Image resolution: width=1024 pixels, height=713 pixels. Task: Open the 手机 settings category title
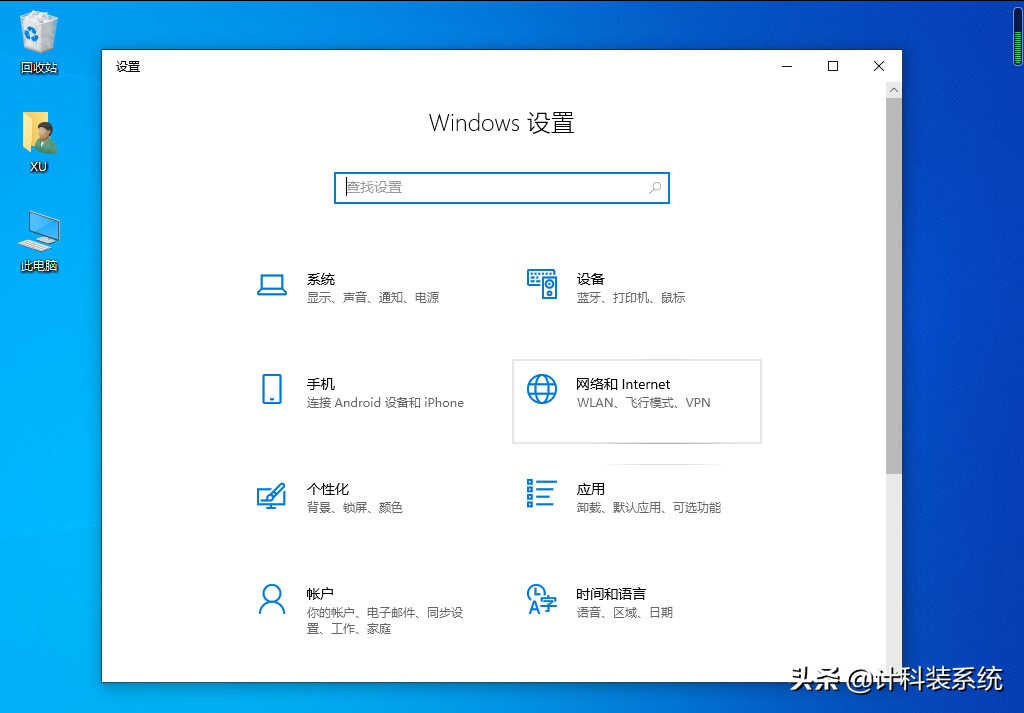321,385
